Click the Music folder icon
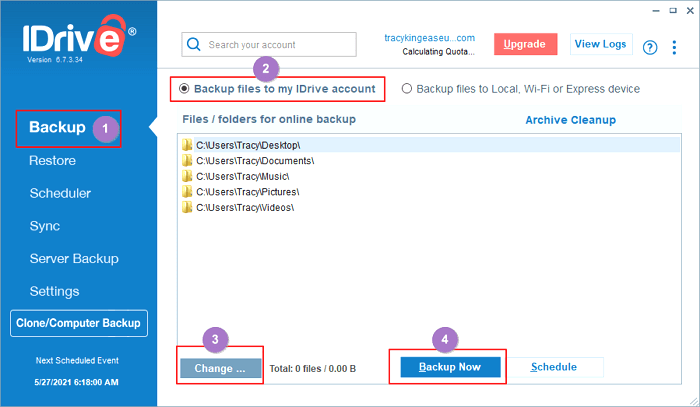 point(187,176)
